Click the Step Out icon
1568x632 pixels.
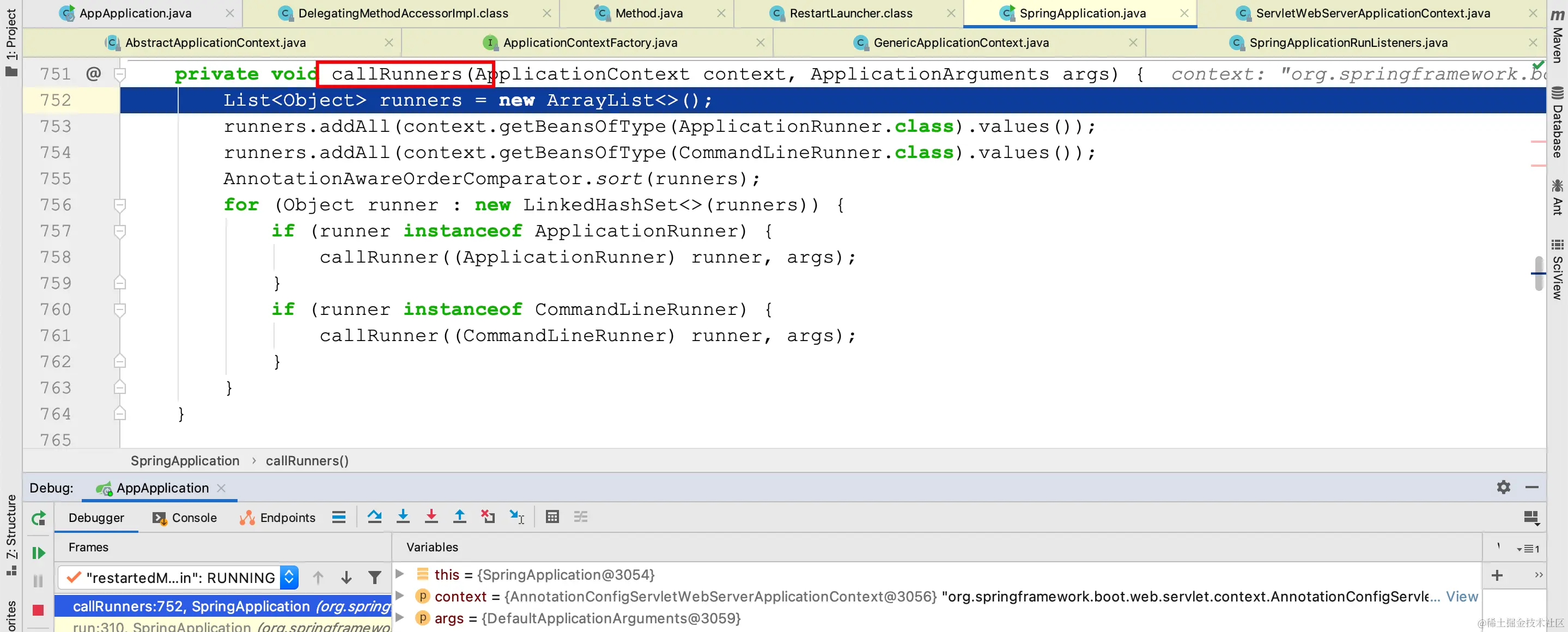coord(460,517)
